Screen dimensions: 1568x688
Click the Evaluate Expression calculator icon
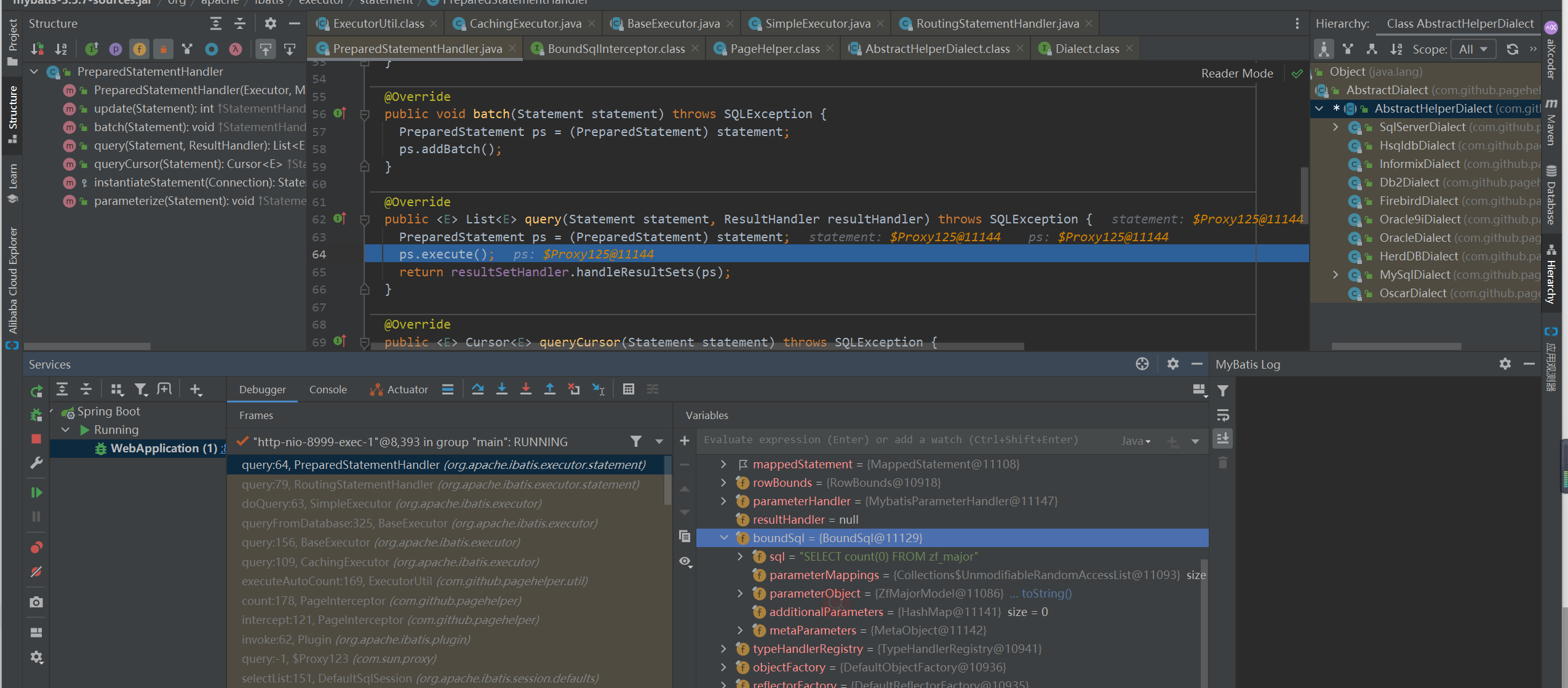pos(628,389)
